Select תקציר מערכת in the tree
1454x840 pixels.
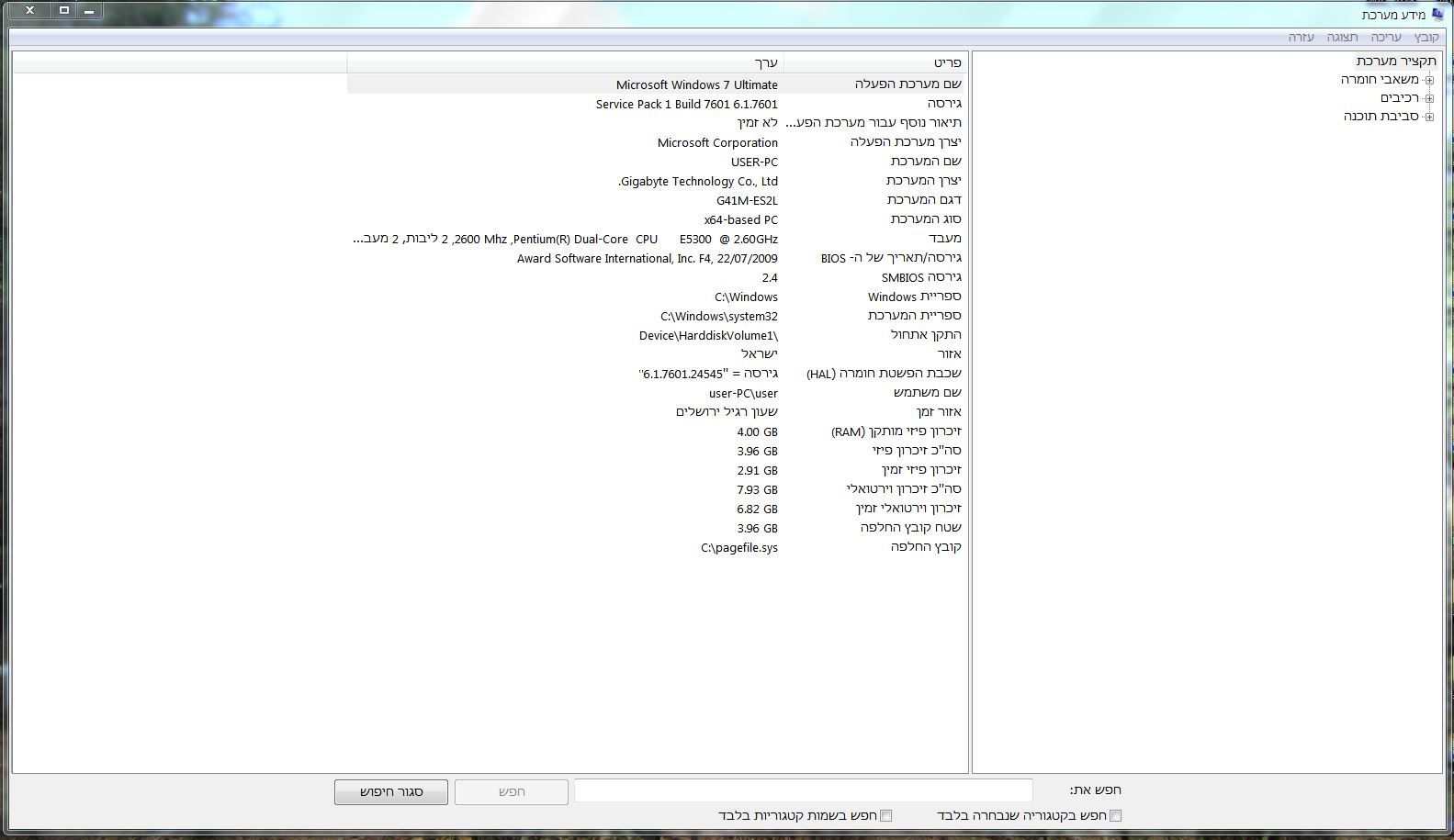pos(1396,61)
